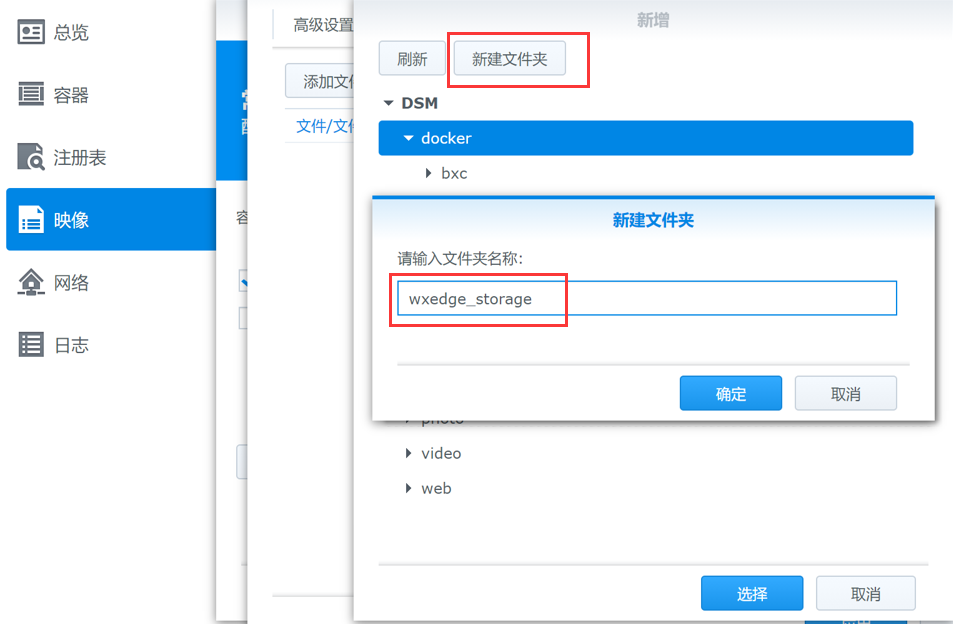Select the 映像 image icon in sidebar
The image size is (953, 624).
pos(32,220)
